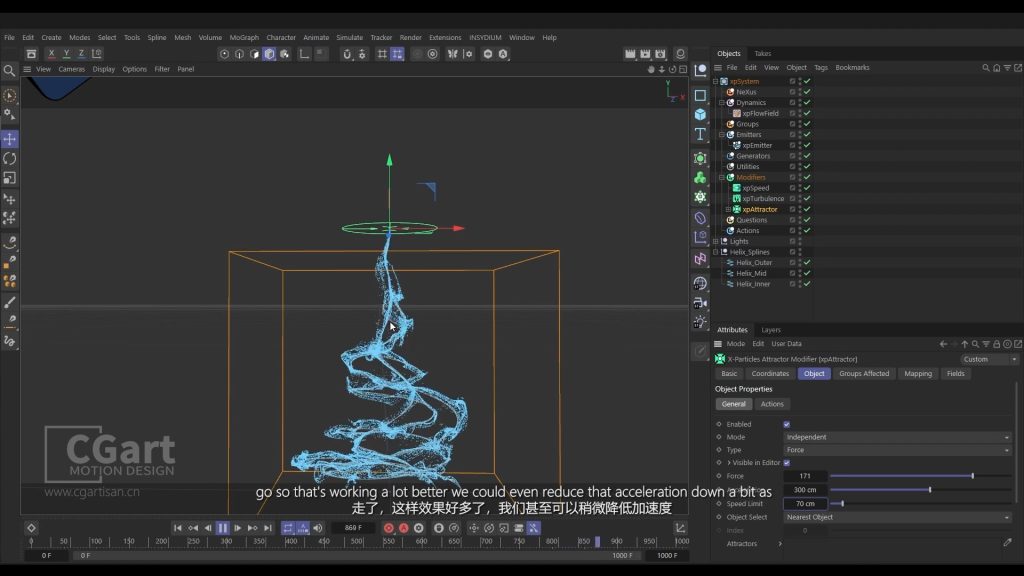Viewport: 1024px width, 576px height.
Task: Pause playback in the timeline
Action: pos(223,528)
